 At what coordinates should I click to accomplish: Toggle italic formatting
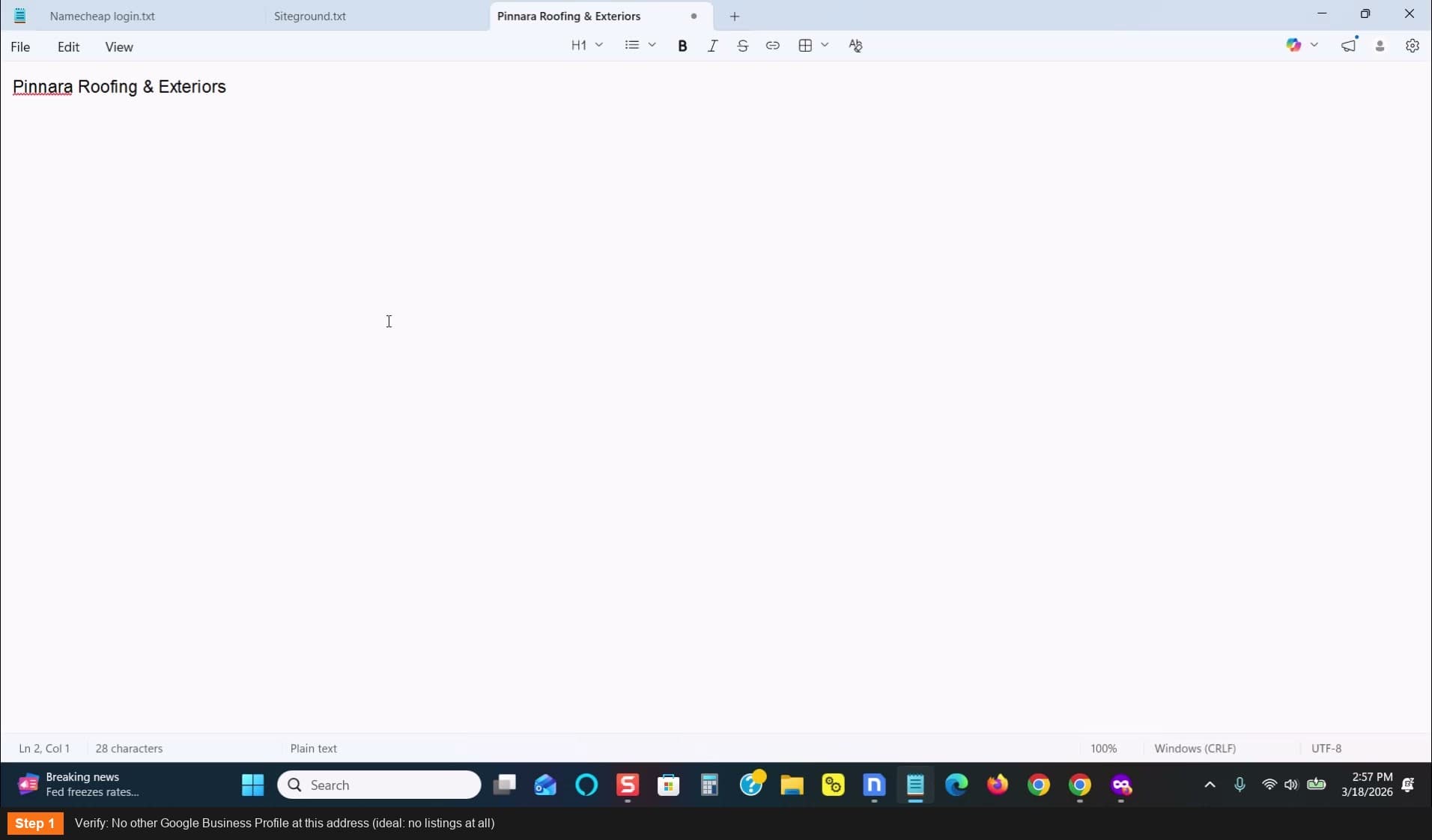click(x=712, y=46)
